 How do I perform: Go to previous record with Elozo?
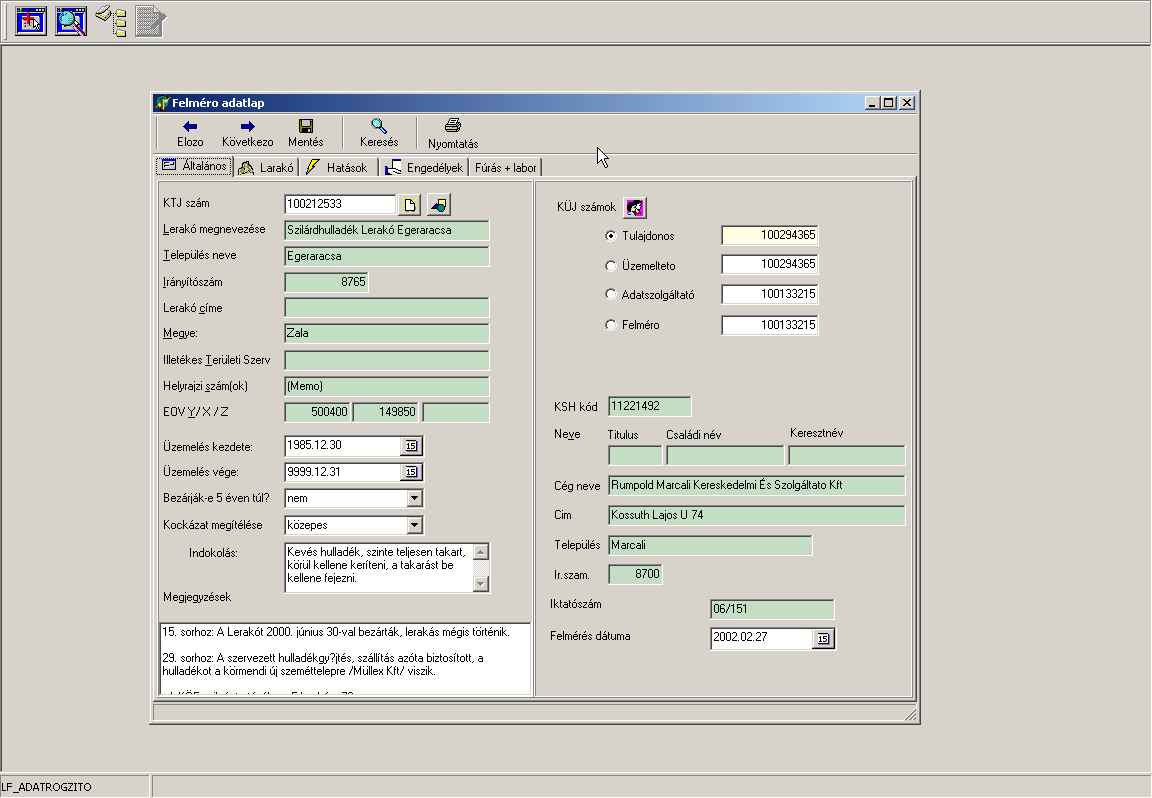pos(190,134)
